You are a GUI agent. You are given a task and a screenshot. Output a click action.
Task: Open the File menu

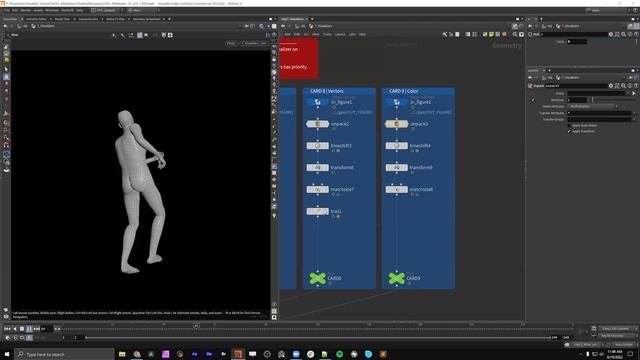click(7, 10)
